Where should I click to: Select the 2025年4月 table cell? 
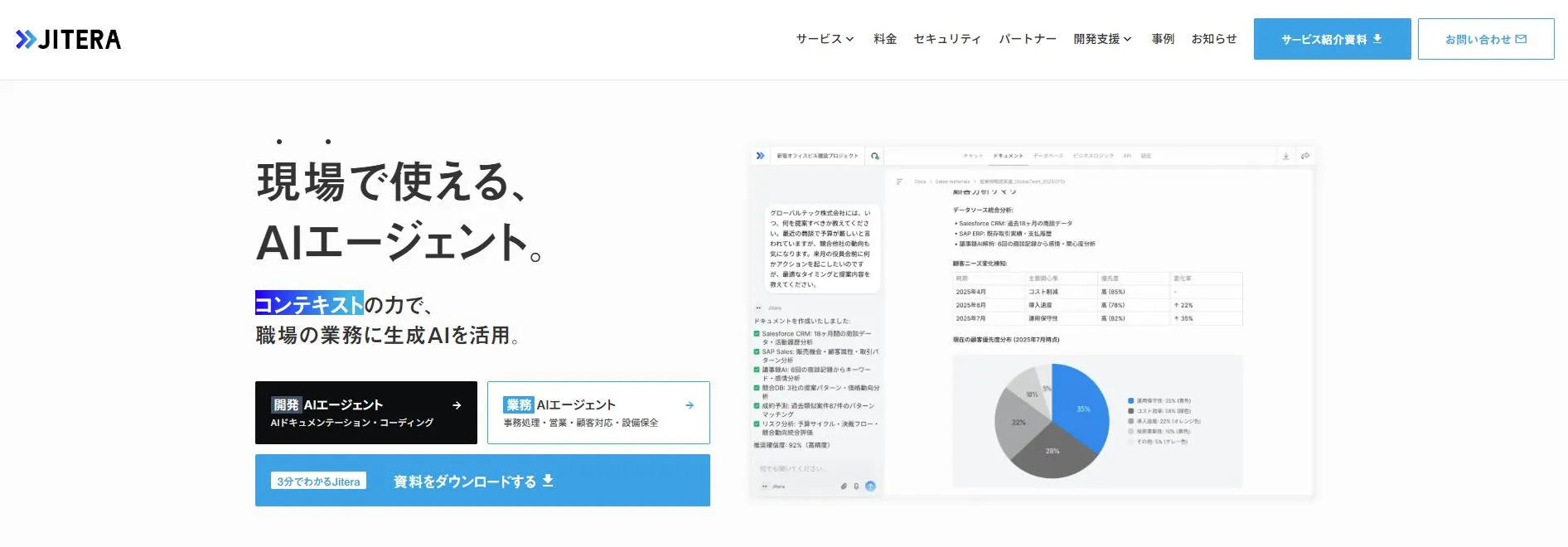coord(990,292)
